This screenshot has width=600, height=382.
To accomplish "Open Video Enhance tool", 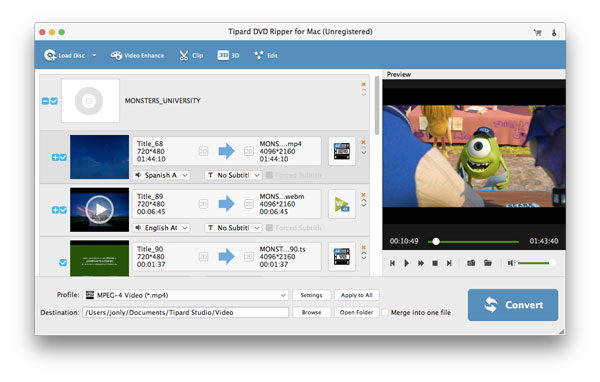I will pos(137,56).
